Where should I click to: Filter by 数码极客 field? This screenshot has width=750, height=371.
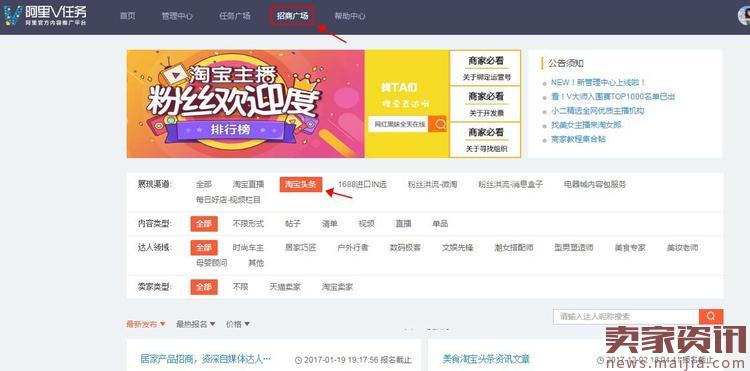point(405,248)
